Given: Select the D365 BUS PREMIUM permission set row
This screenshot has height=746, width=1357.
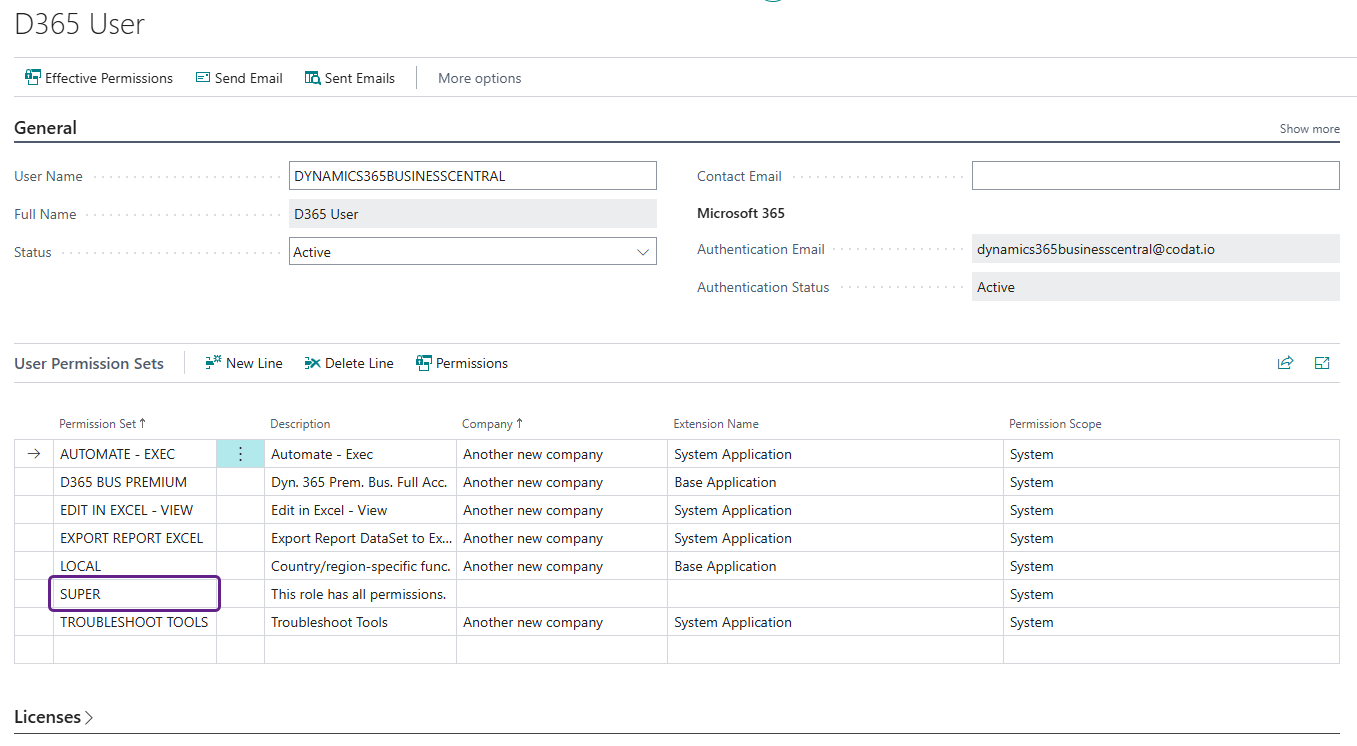Looking at the screenshot, I should [134, 481].
